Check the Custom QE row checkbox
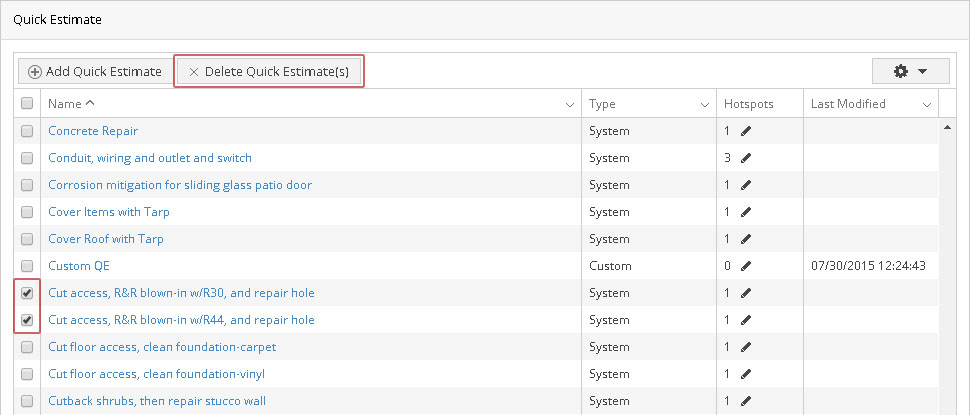The image size is (970, 415). click(x=27, y=266)
